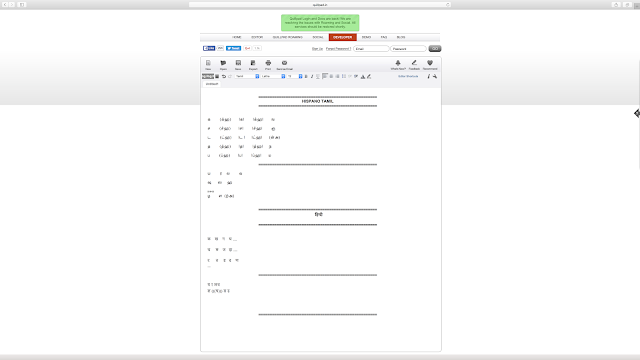Click the Open document folder icon
This screenshot has height=360, width=640.
click(223, 64)
